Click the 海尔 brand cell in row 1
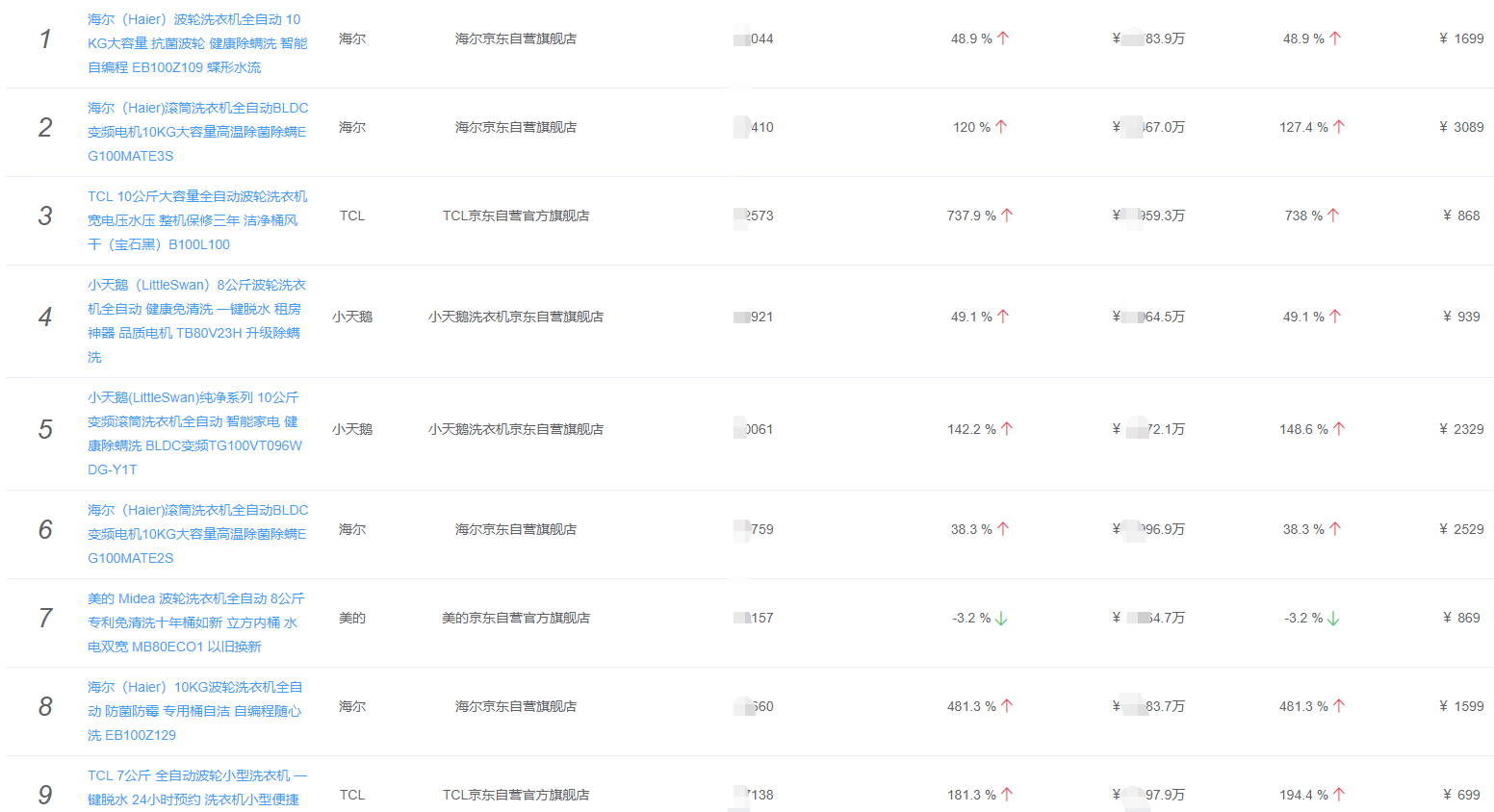The height and width of the screenshot is (812, 1494). click(x=352, y=38)
